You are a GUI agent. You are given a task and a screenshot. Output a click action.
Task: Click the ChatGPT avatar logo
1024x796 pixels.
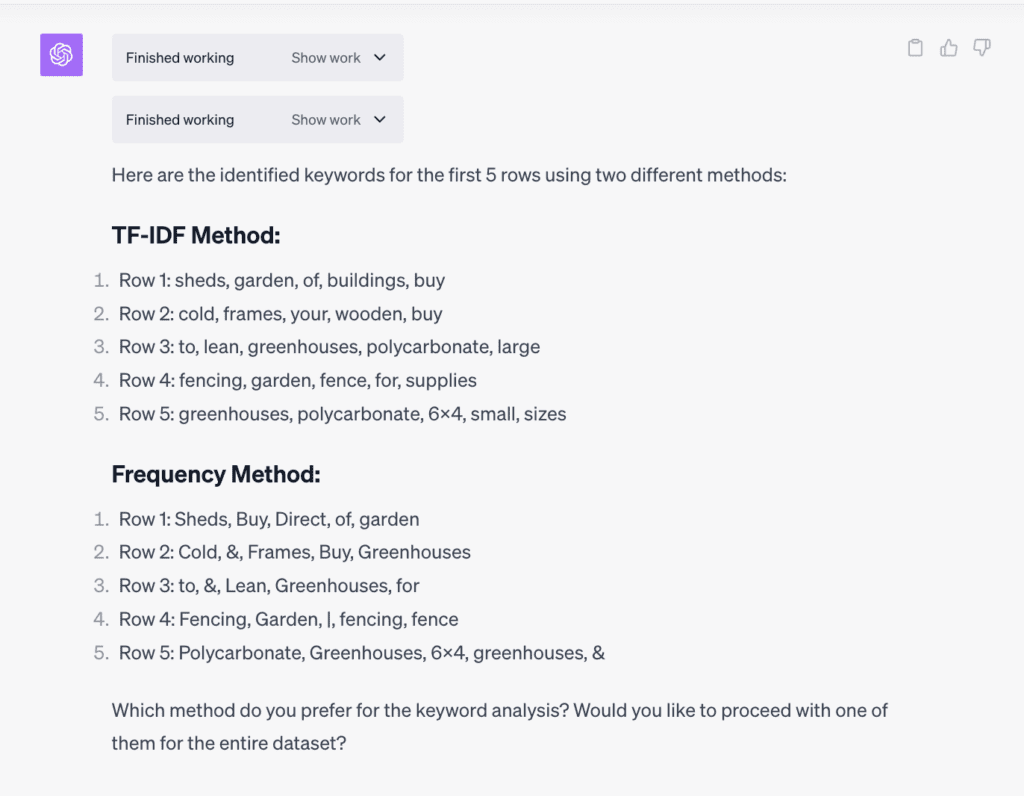point(61,55)
